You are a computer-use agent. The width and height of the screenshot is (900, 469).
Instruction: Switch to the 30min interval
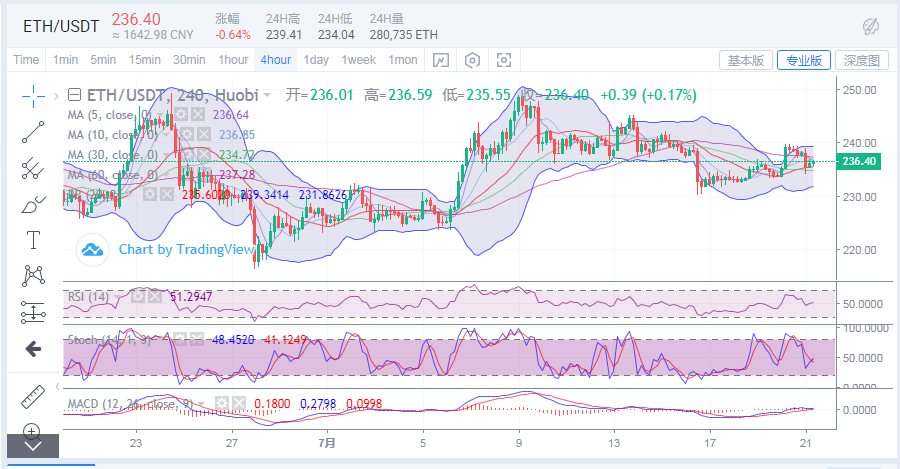[x=189, y=60]
